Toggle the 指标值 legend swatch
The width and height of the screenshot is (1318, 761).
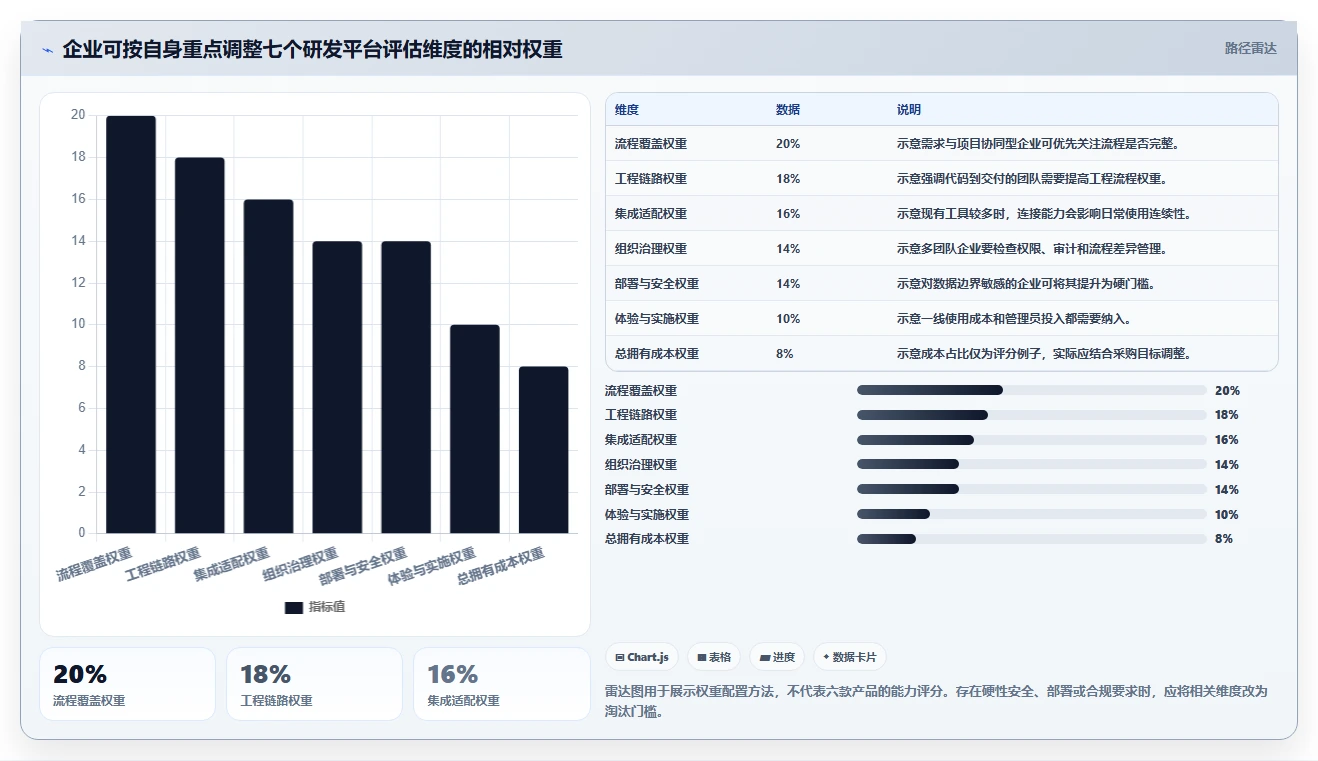click(294, 608)
